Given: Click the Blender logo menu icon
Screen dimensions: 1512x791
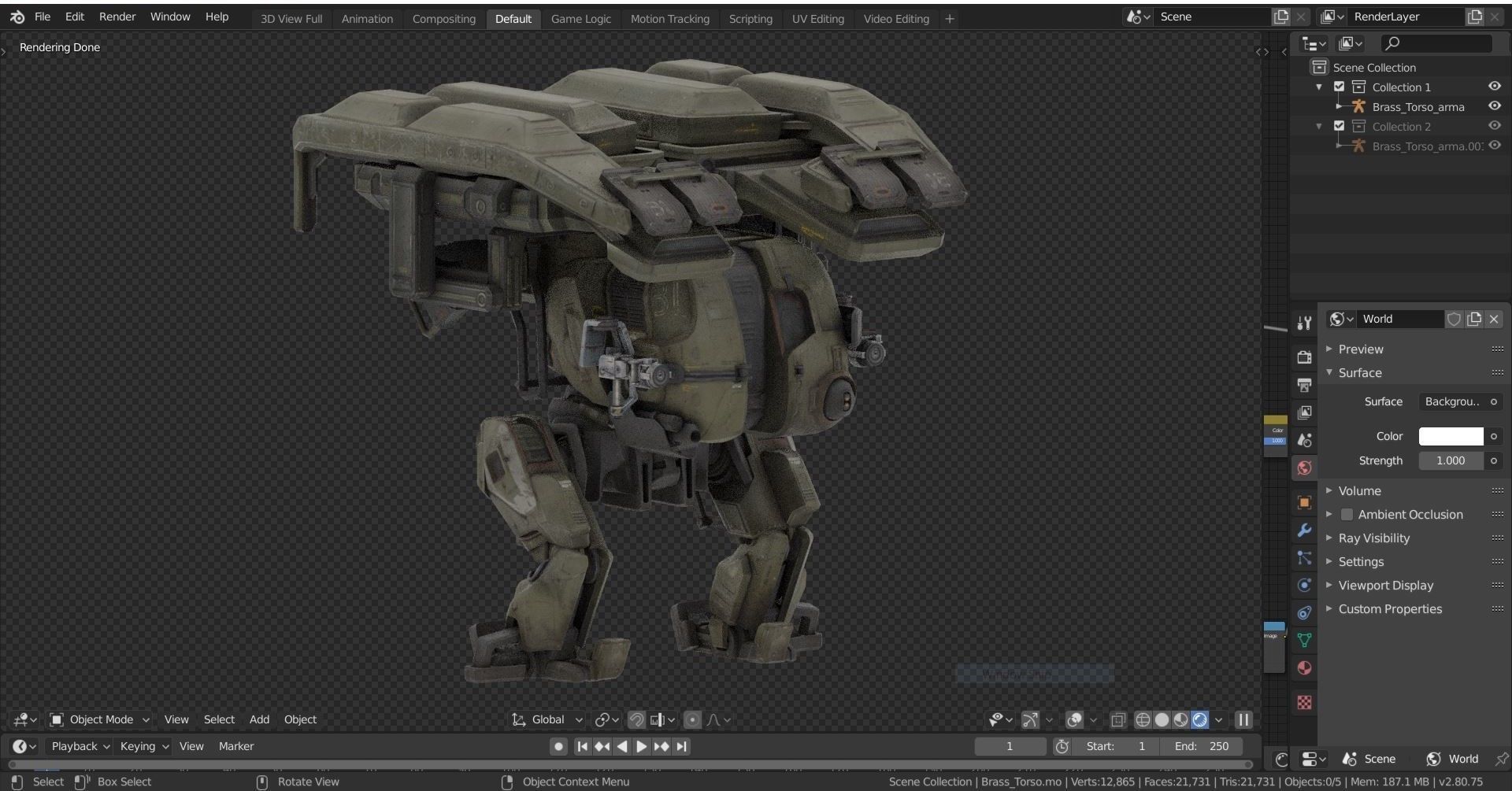Looking at the screenshot, I should [x=17, y=17].
